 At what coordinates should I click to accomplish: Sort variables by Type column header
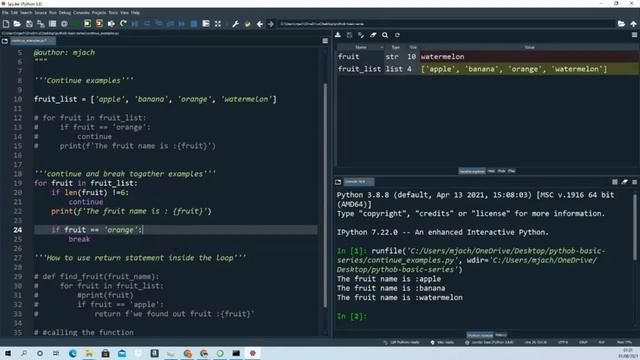click(396, 47)
